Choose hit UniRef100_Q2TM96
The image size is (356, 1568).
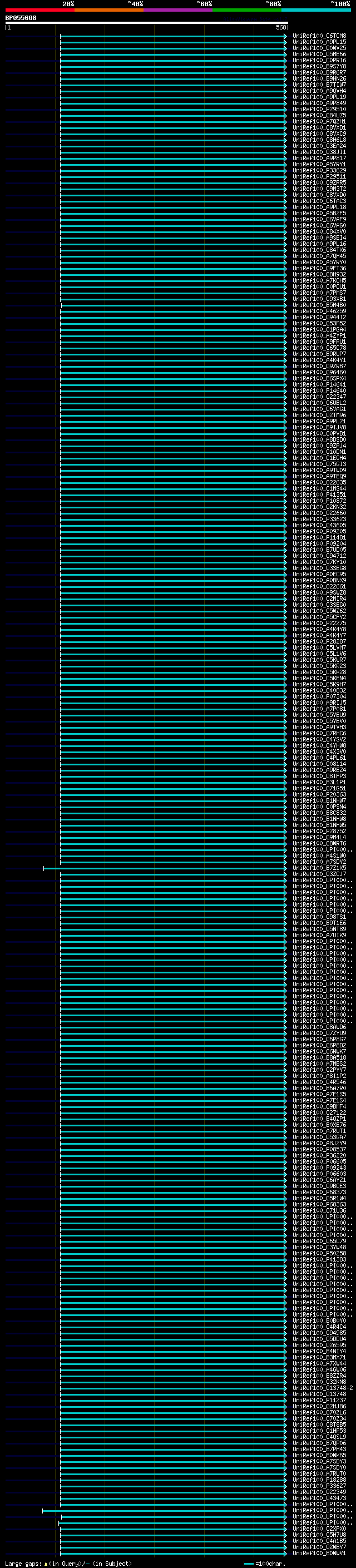click(319, 415)
